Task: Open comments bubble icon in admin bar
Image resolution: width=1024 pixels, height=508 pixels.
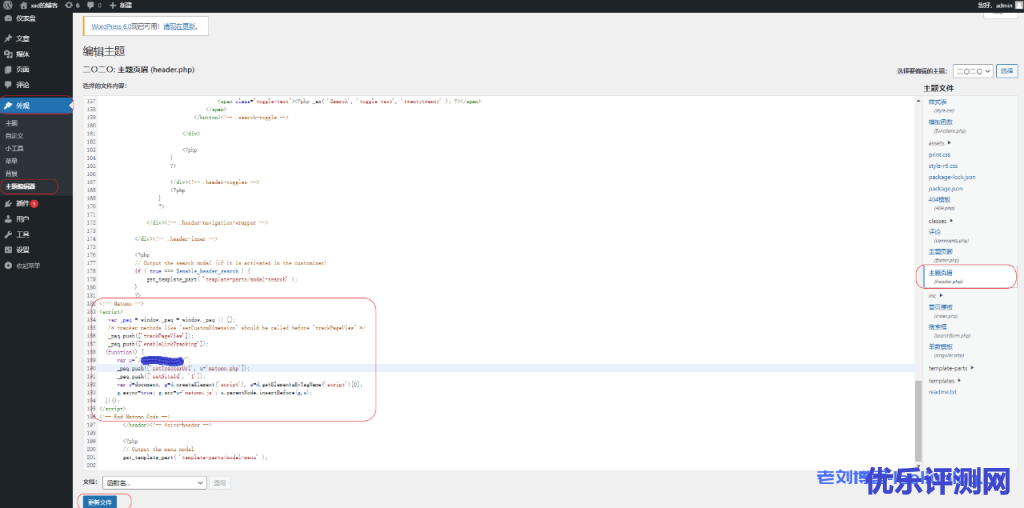Action: (x=94, y=5)
